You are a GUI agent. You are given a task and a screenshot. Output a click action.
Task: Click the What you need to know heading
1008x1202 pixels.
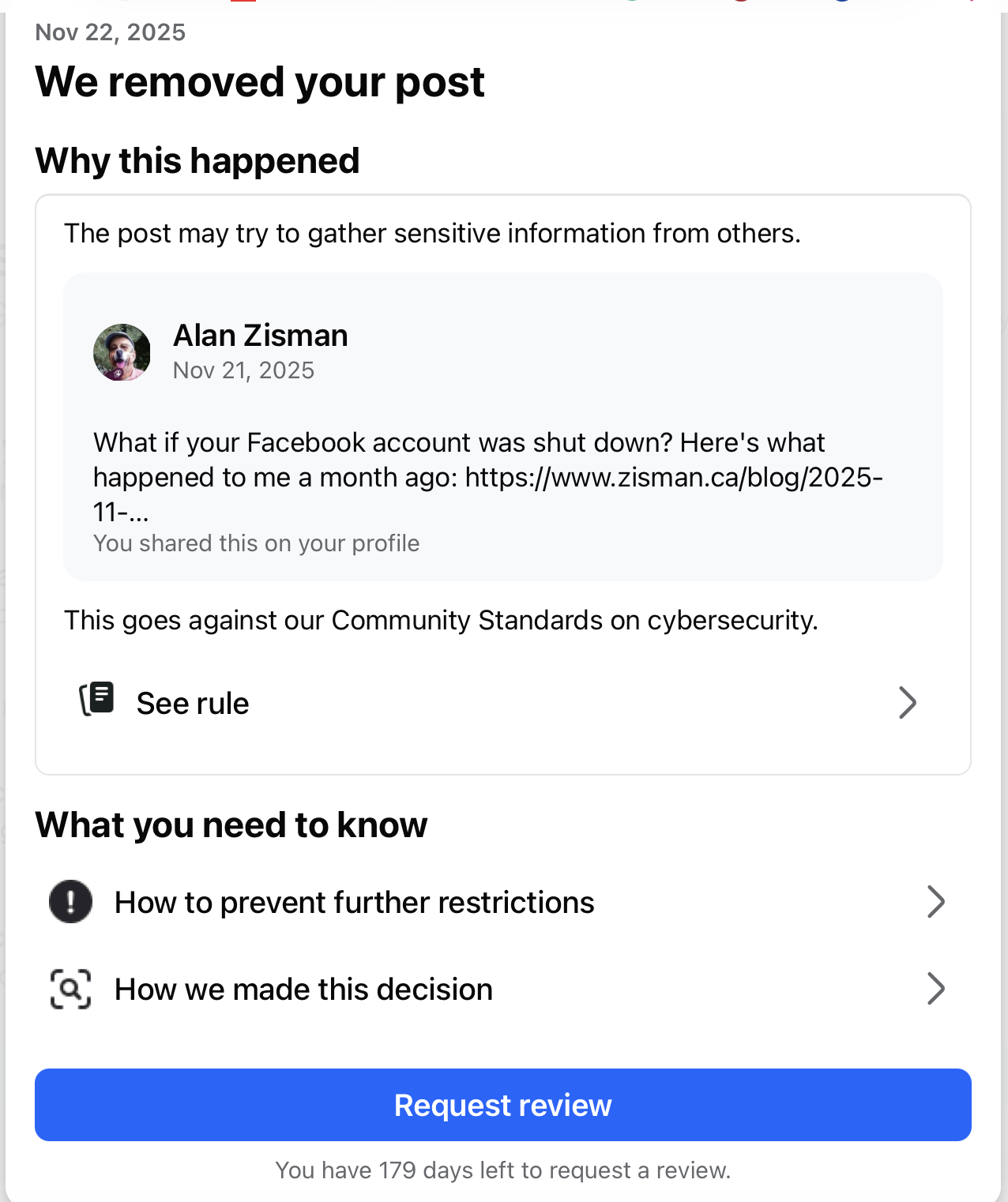coord(231,824)
